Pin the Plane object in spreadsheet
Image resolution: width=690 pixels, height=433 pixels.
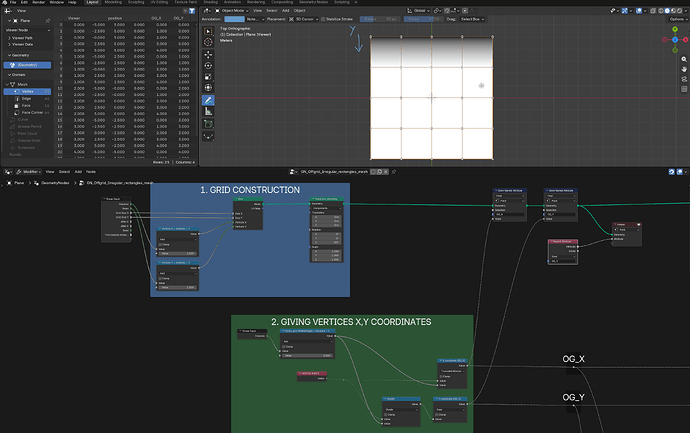tap(48, 21)
